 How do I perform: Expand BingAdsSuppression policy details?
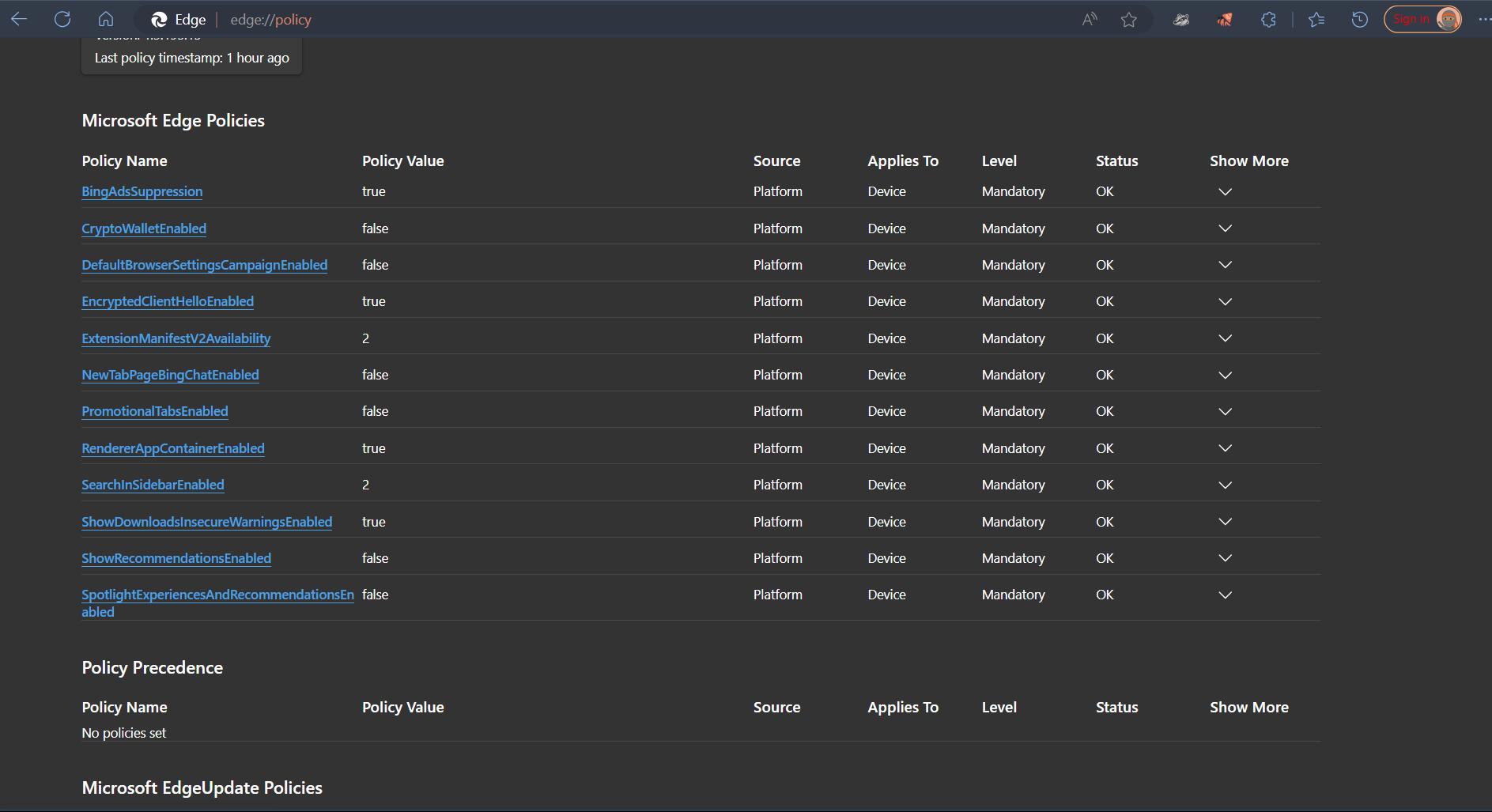click(1225, 192)
